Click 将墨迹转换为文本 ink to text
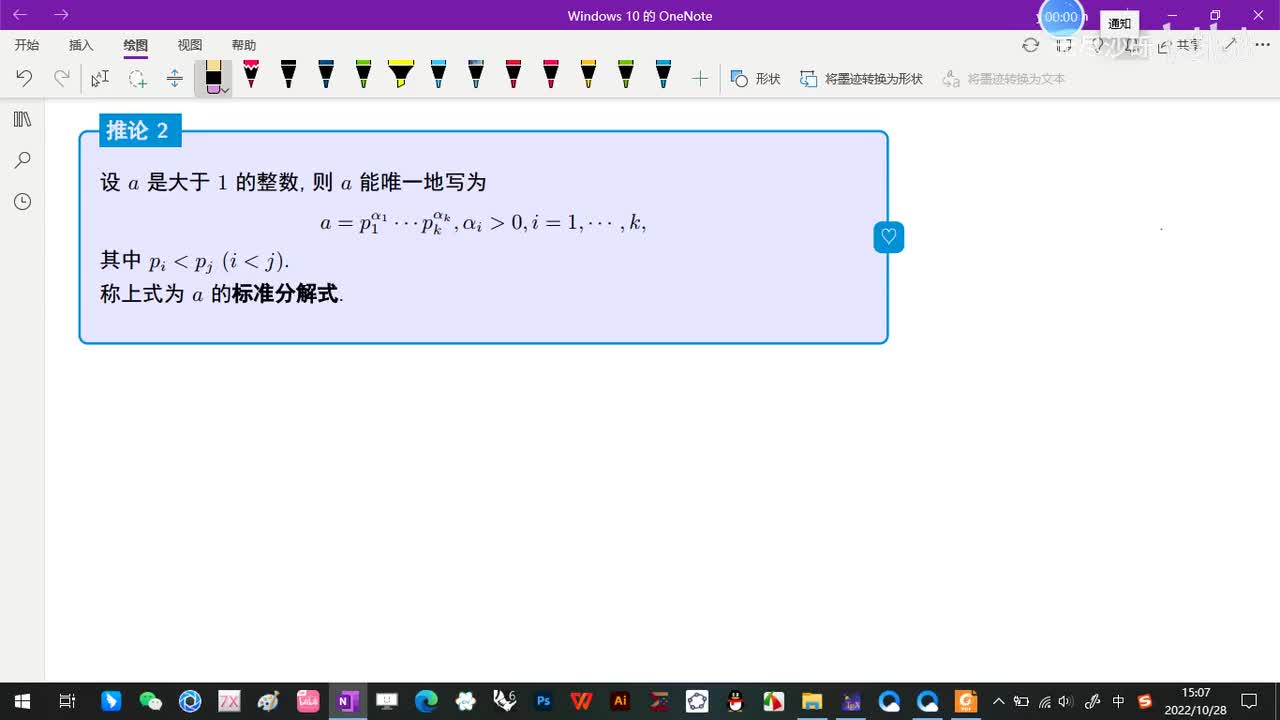This screenshot has height=720, width=1280. pos(1004,78)
